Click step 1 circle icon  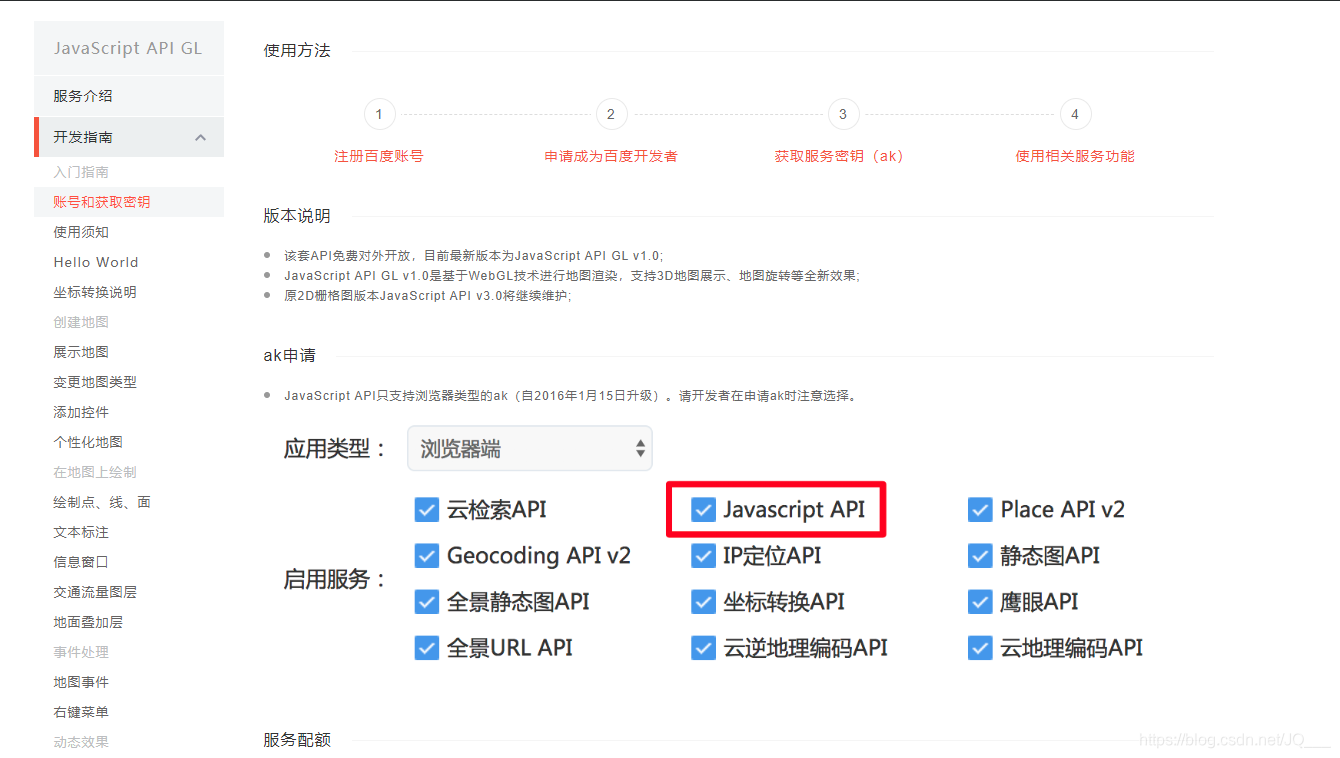[x=379, y=114]
